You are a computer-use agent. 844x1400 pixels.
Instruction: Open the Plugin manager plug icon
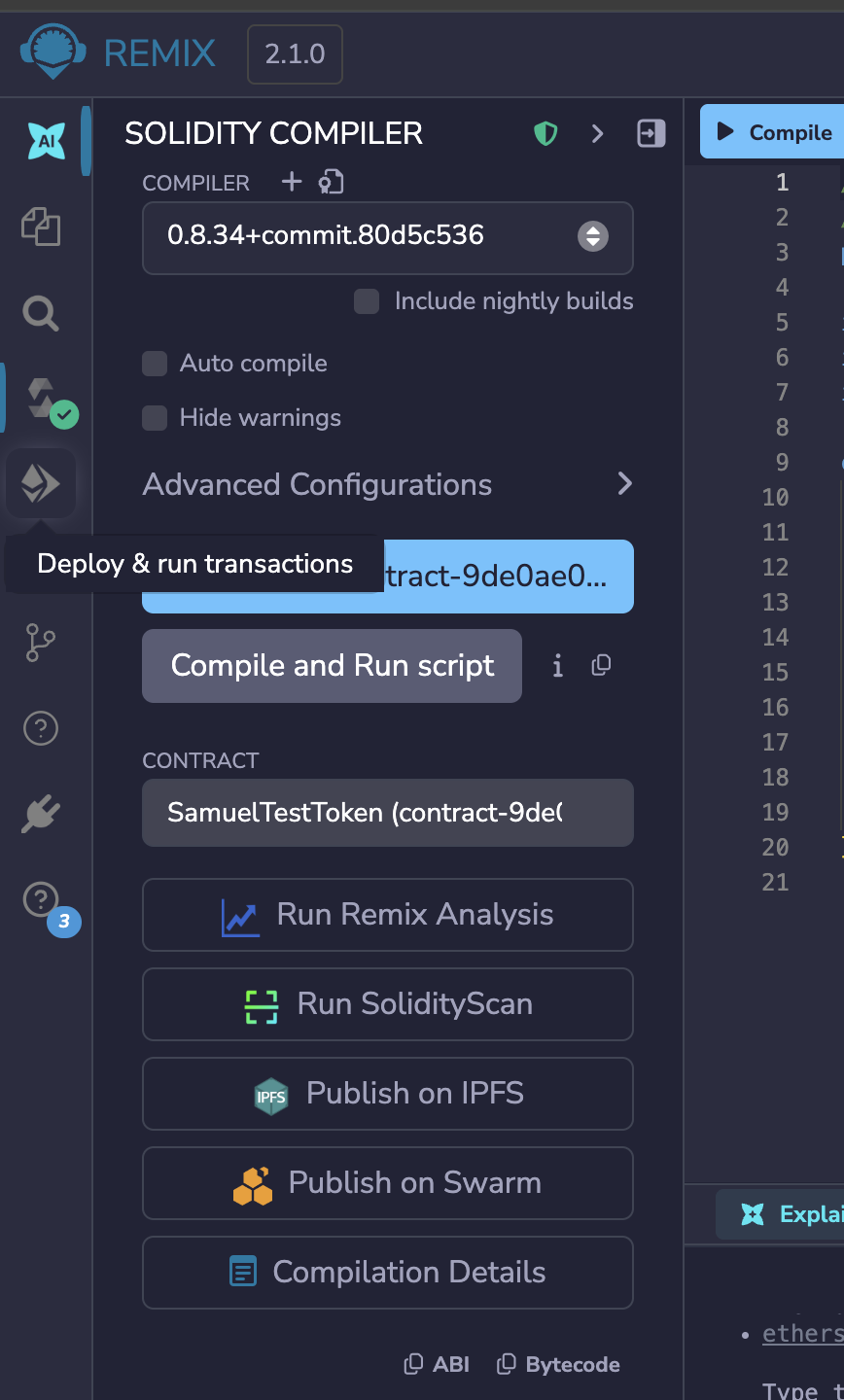point(41,815)
